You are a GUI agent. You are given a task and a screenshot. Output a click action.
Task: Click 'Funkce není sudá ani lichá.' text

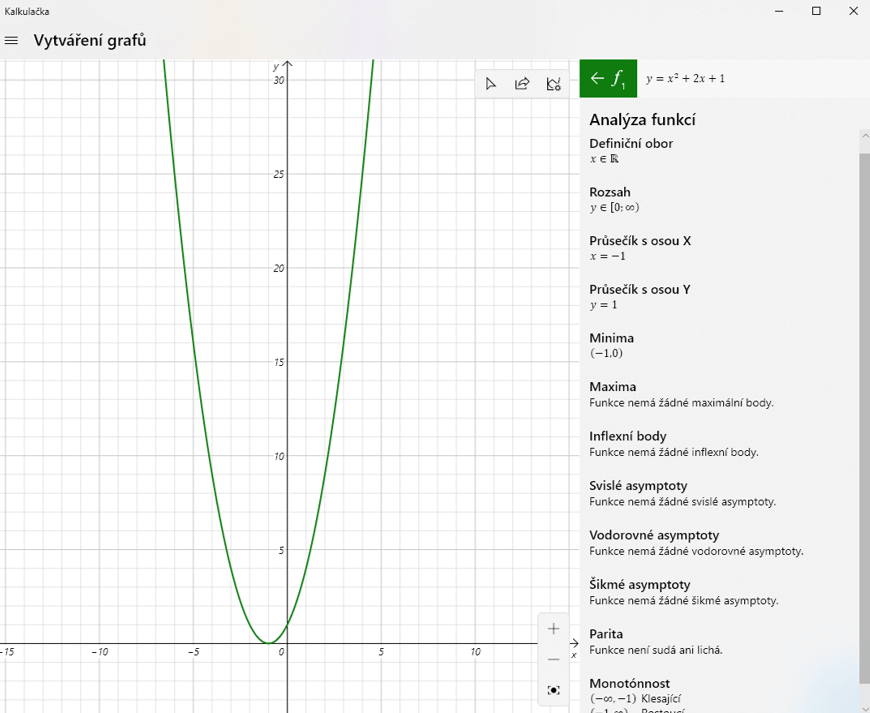656,650
